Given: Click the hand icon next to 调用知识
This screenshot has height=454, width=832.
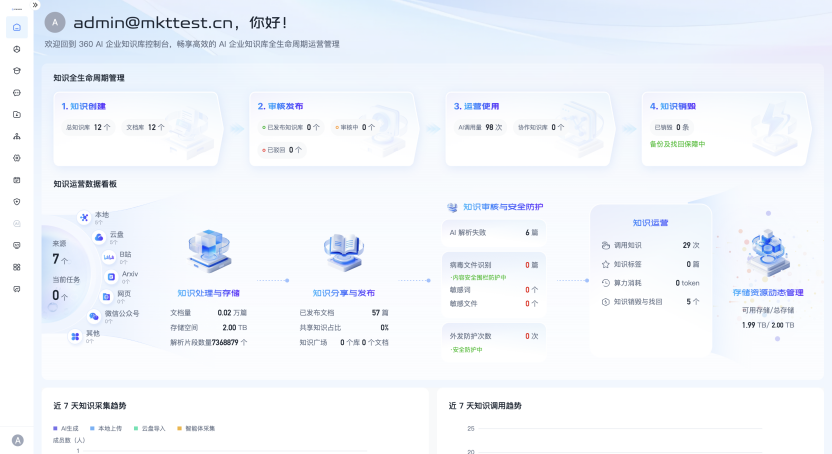Looking at the screenshot, I should (605, 245).
